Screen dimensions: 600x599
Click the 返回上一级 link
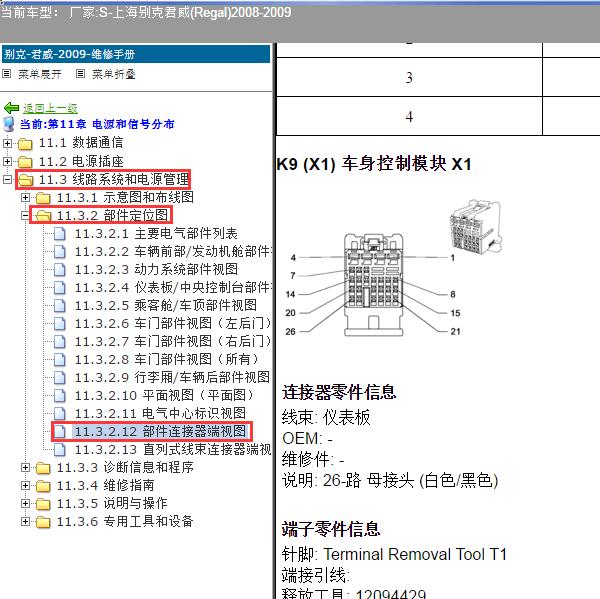tap(50, 109)
